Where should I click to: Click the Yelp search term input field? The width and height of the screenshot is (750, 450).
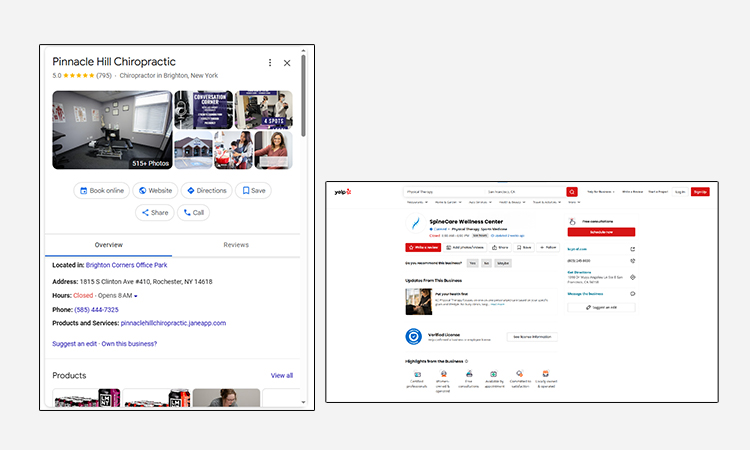(444, 192)
